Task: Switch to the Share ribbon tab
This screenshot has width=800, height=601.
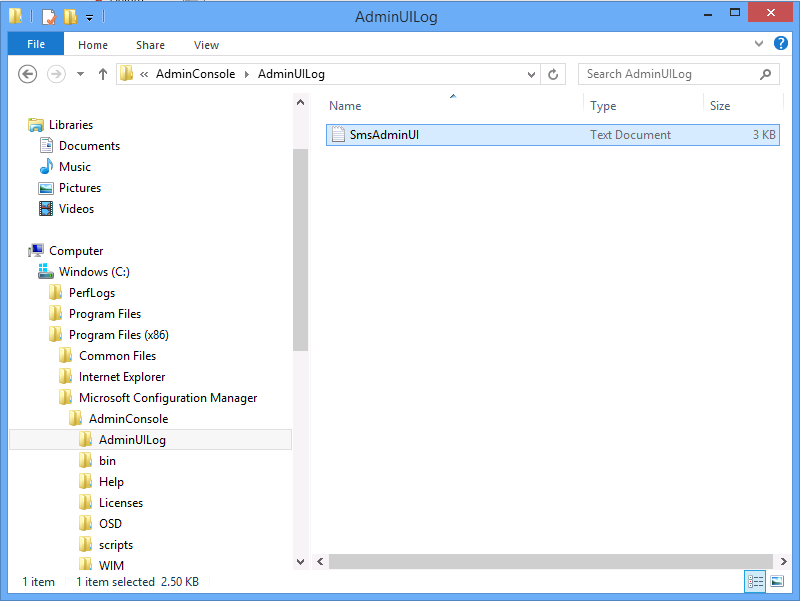Action: [151, 45]
